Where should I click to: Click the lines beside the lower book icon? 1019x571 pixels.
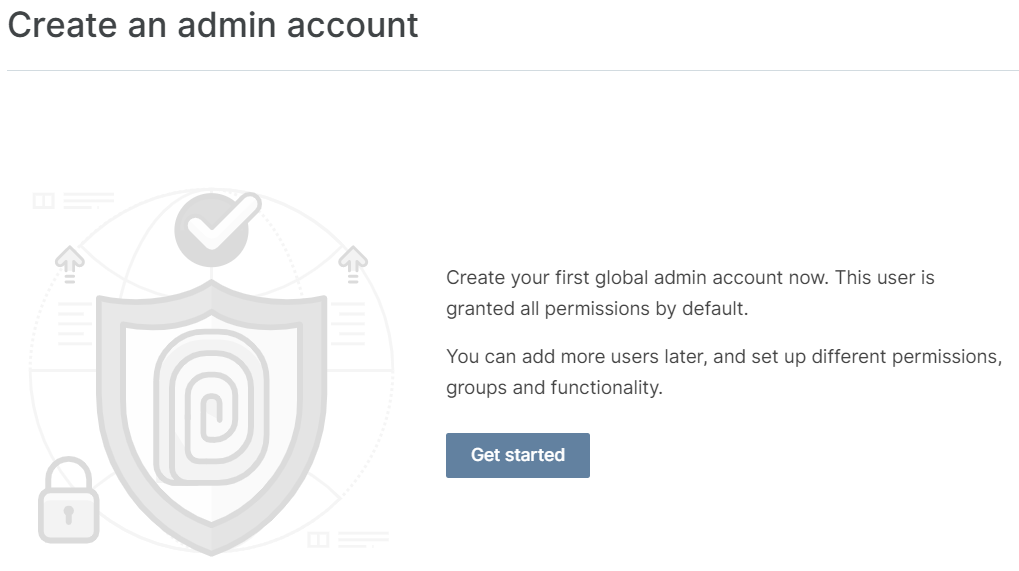tap(363, 539)
